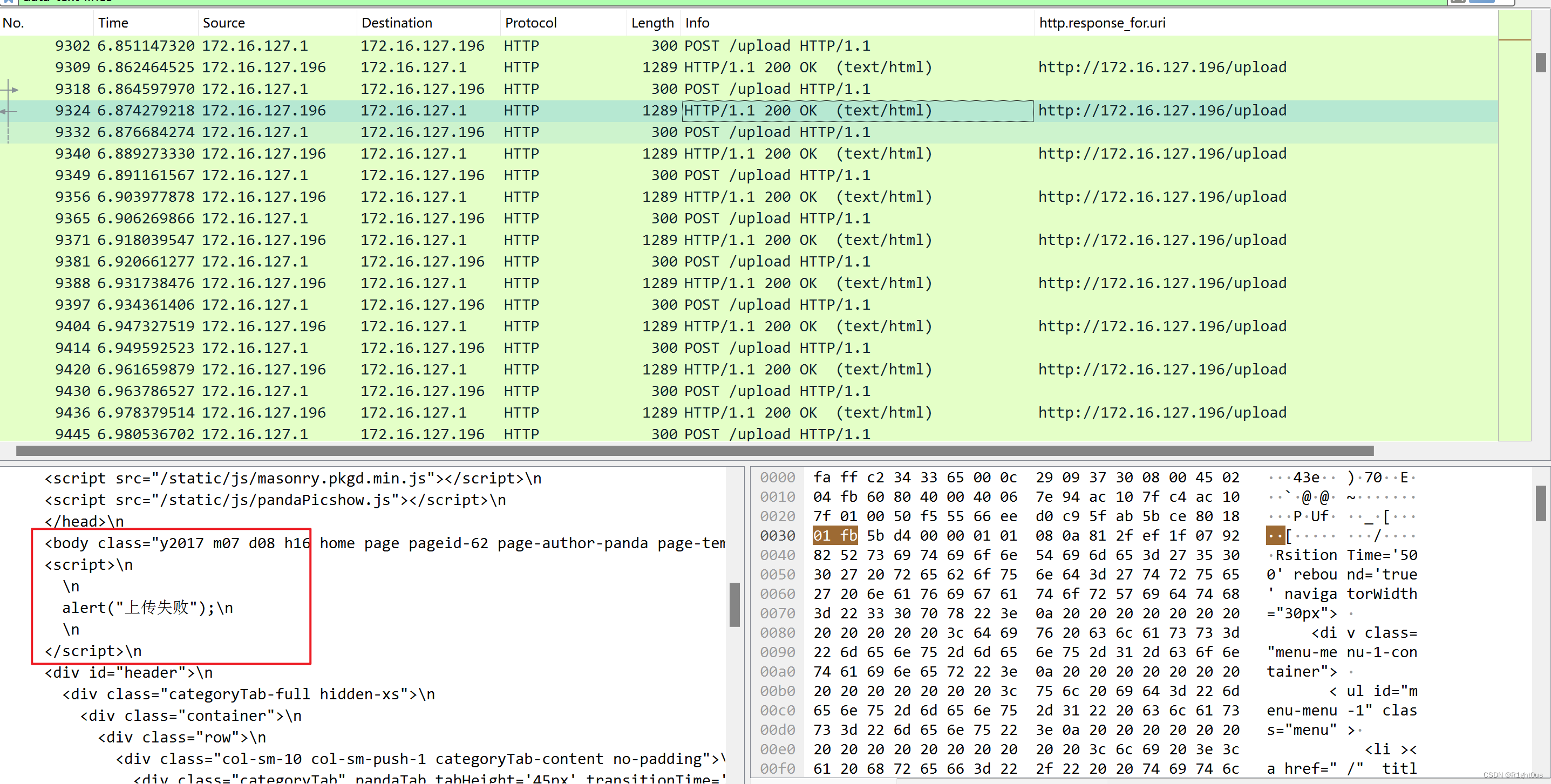The image size is (1551, 784).
Task: Click the Info column header
Action: (858, 23)
